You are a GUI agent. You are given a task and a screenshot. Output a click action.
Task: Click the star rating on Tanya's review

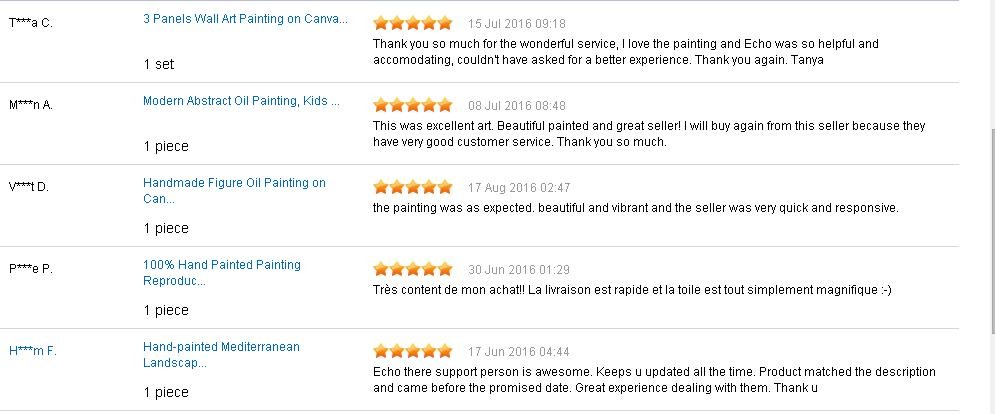[x=412, y=23]
